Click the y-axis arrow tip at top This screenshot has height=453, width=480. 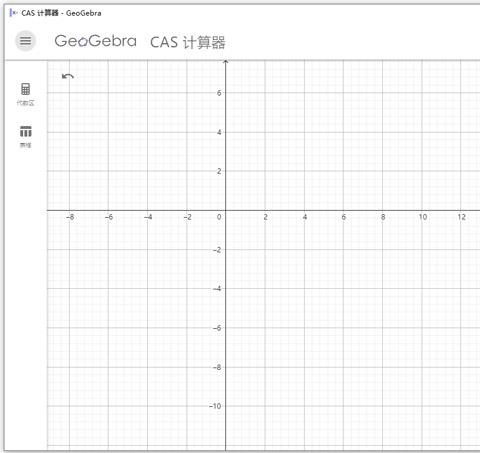point(226,62)
